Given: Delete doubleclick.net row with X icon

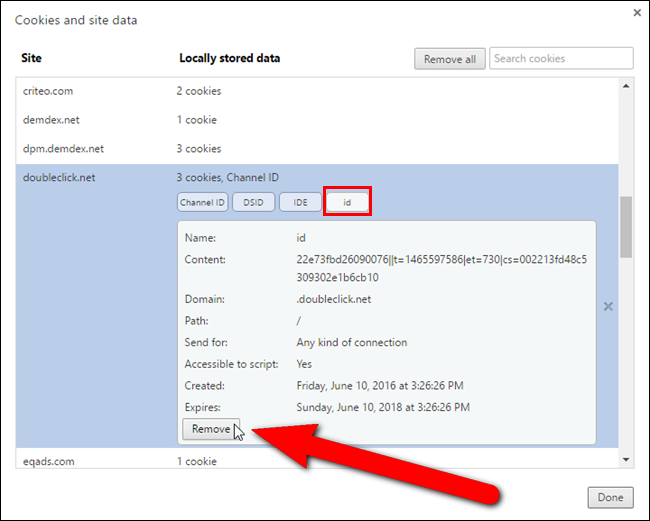Looking at the screenshot, I should [608, 306].
